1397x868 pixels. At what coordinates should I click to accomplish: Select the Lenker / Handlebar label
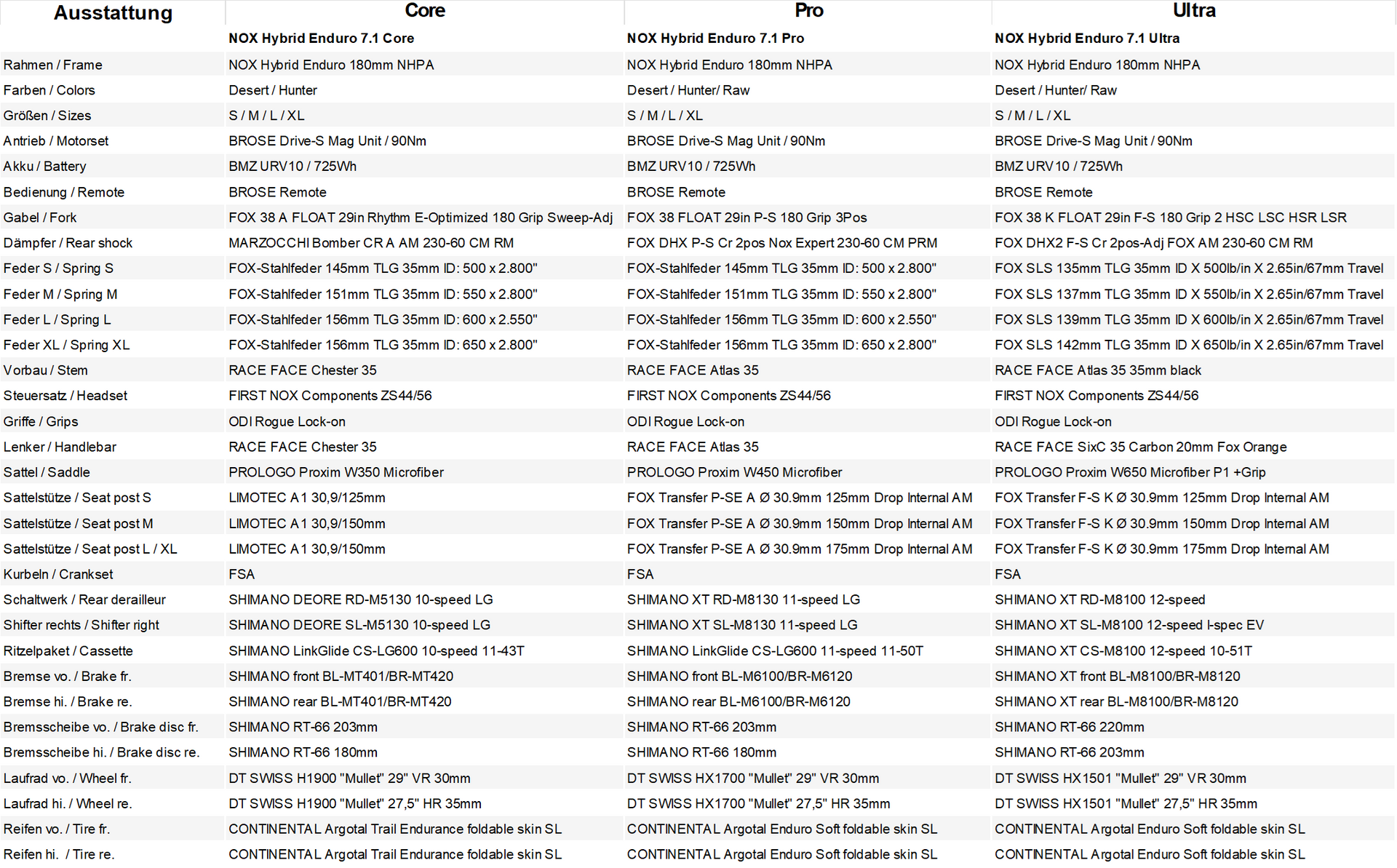click(x=60, y=447)
